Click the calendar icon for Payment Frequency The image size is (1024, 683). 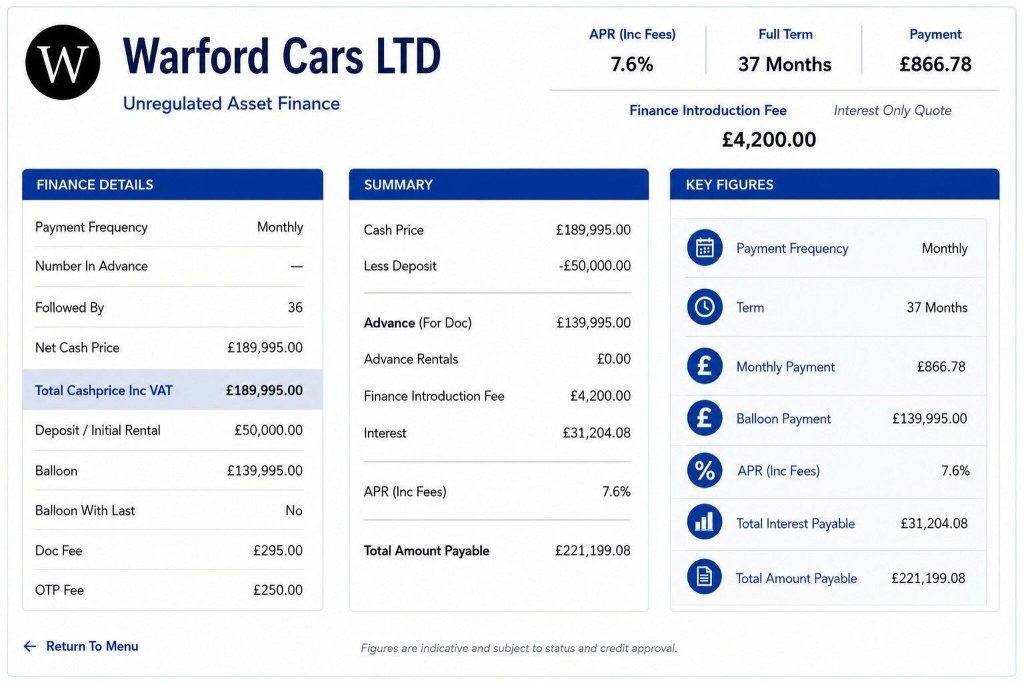tap(704, 248)
